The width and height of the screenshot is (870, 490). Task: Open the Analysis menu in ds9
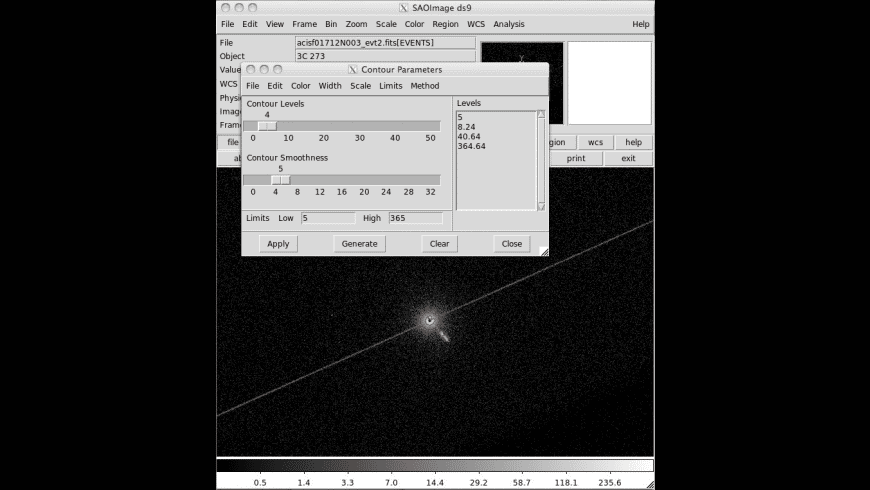[x=509, y=24]
